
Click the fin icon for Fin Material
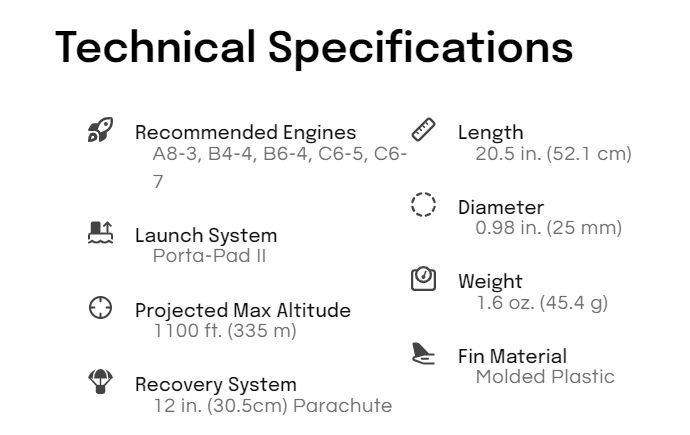tap(424, 354)
